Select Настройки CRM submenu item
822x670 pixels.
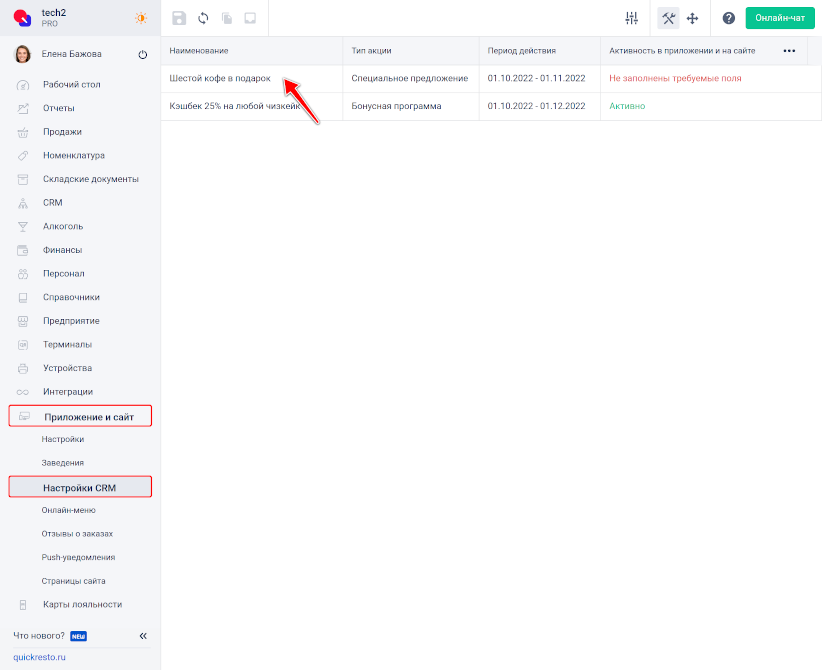coord(80,487)
